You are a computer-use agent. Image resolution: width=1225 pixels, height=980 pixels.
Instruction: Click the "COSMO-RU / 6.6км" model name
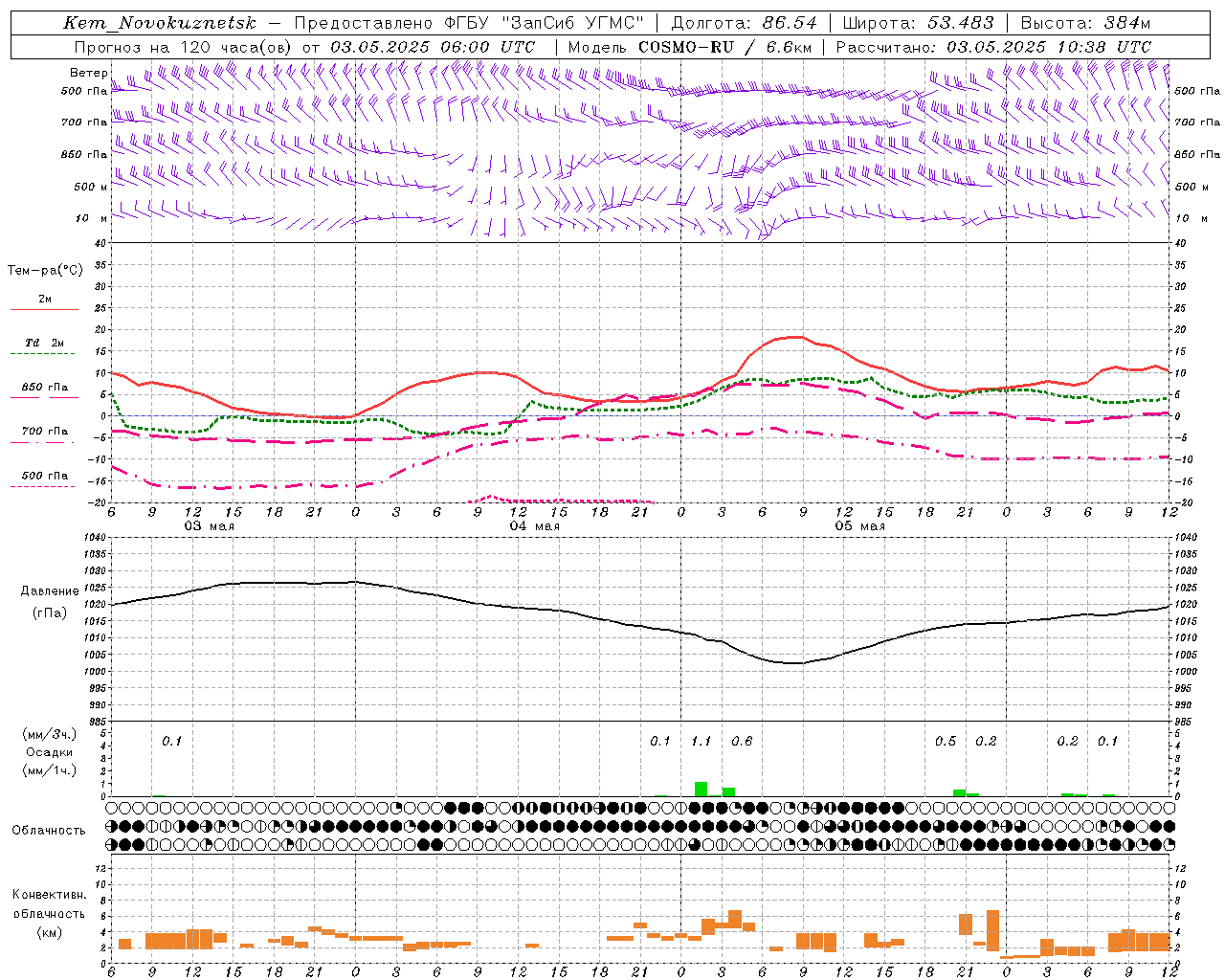(x=725, y=47)
